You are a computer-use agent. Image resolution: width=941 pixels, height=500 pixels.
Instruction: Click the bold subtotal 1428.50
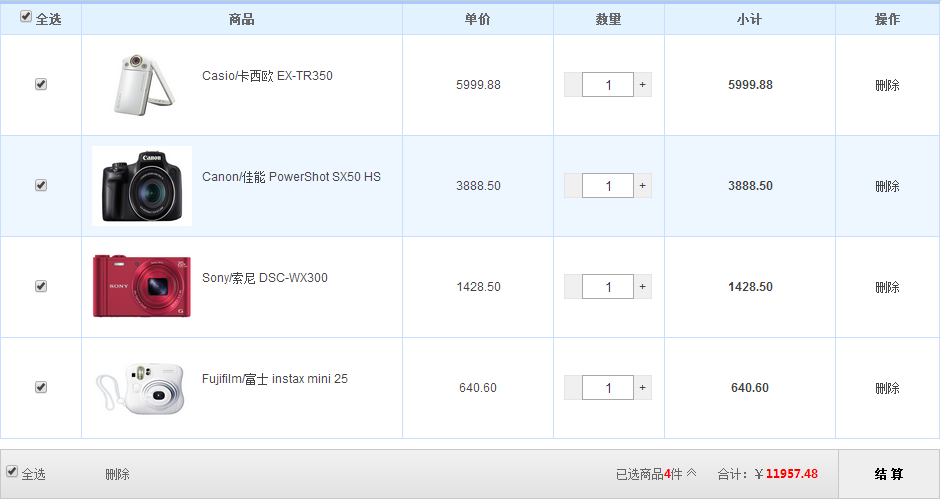(750, 287)
